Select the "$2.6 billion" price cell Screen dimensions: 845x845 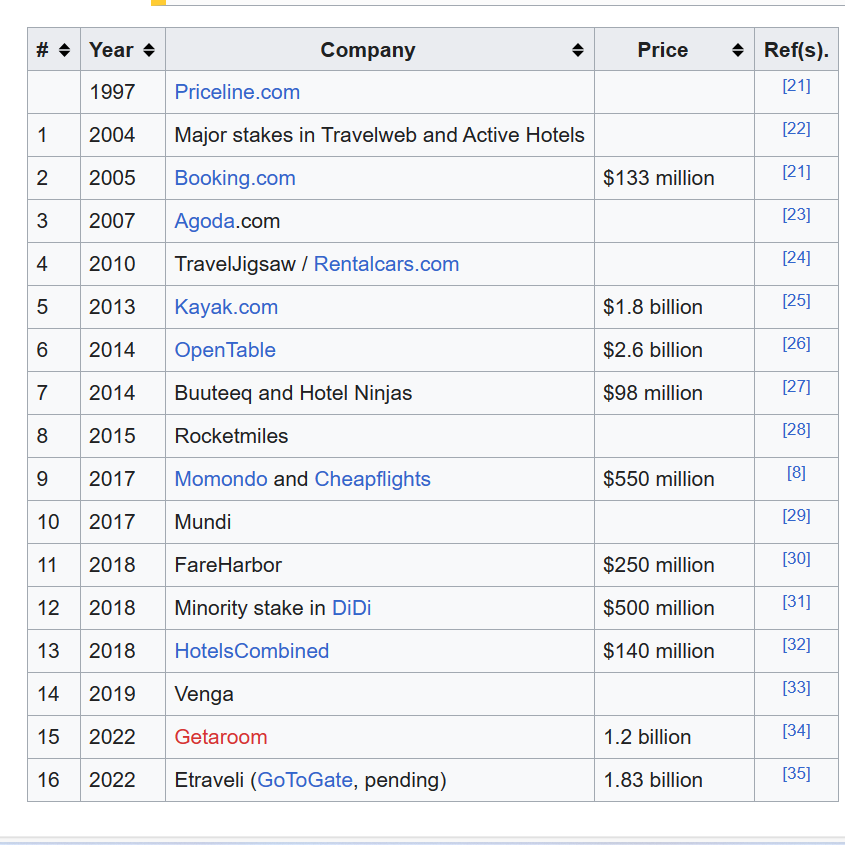pos(674,350)
